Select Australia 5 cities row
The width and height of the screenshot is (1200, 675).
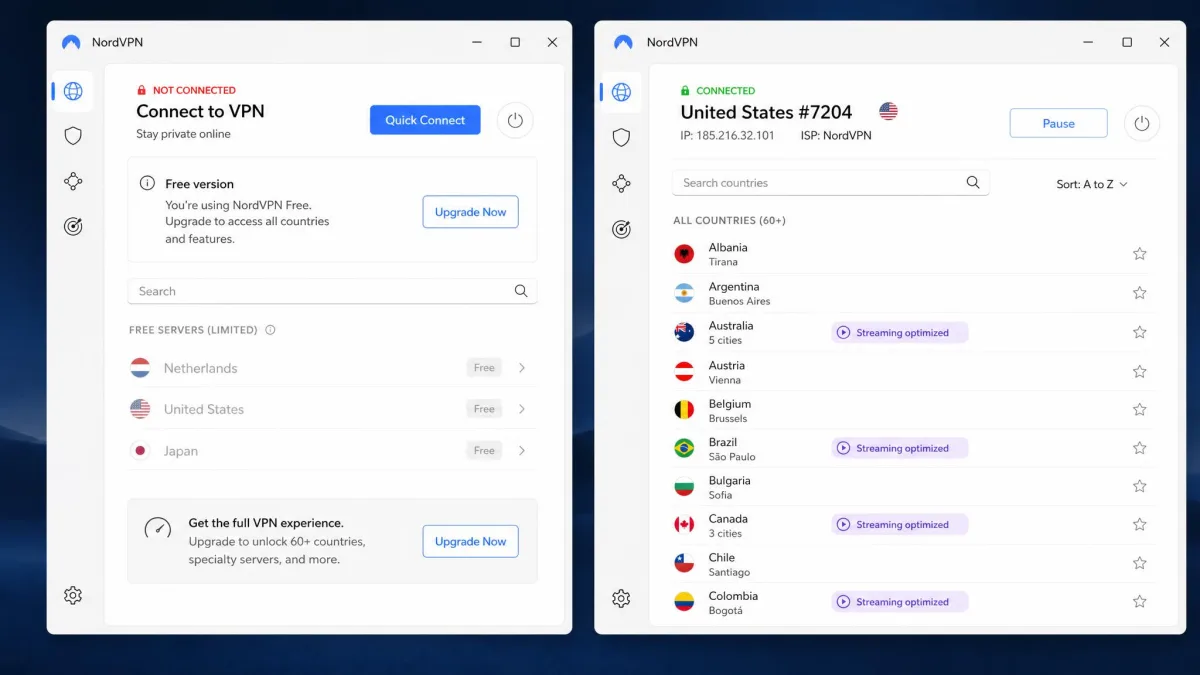(x=914, y=332)
